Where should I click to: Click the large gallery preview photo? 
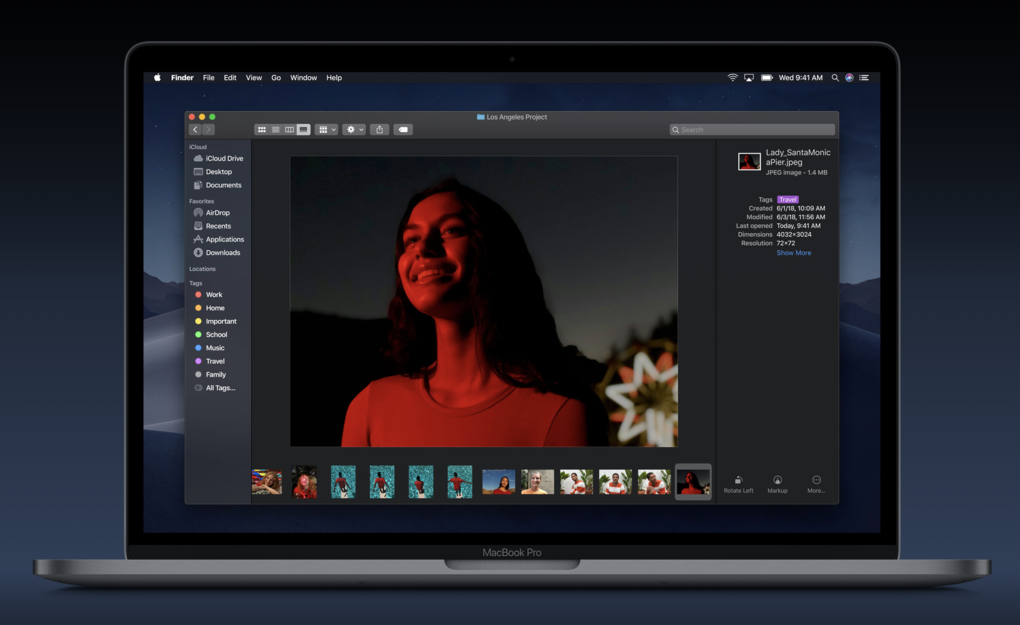(x=484, y=301)
